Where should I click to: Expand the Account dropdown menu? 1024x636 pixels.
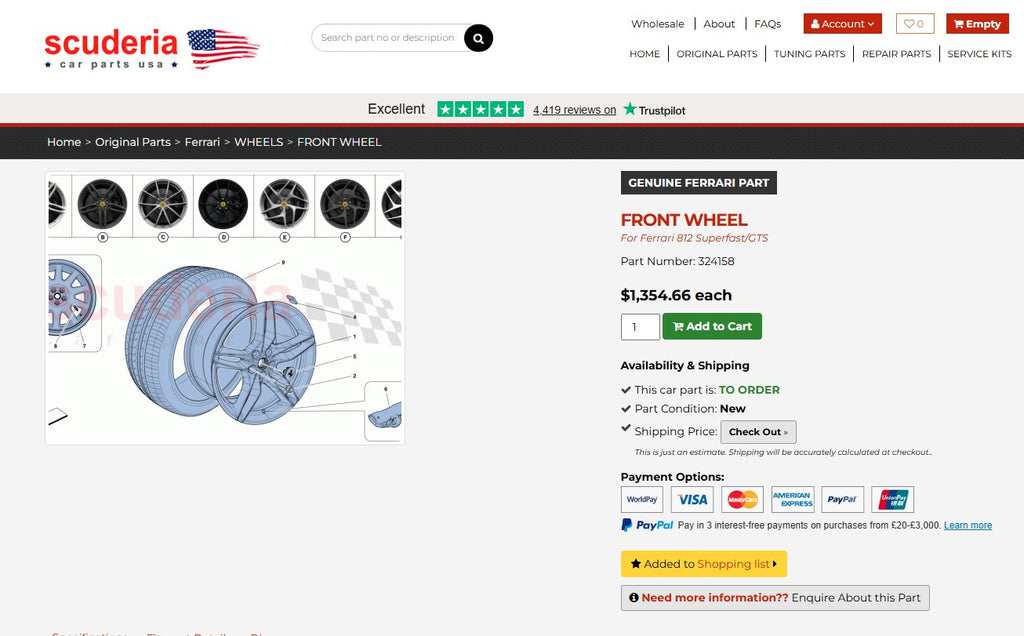point(842,24)
